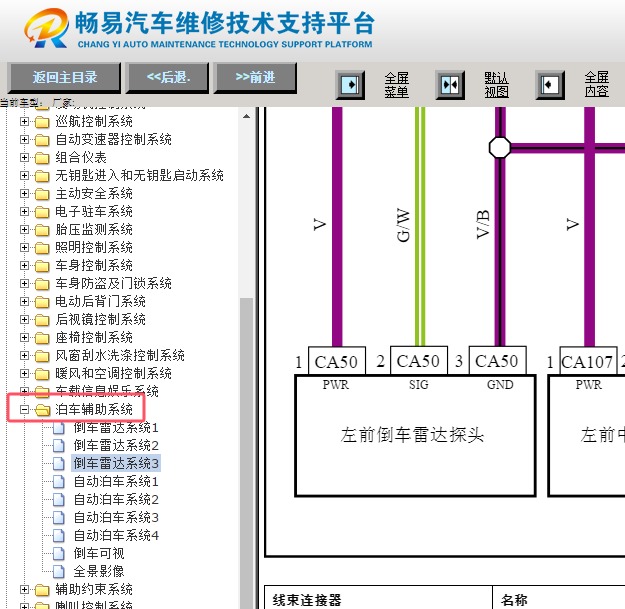Click the page icon of 全景影像
Screen dimensions: 625x609
59,571
